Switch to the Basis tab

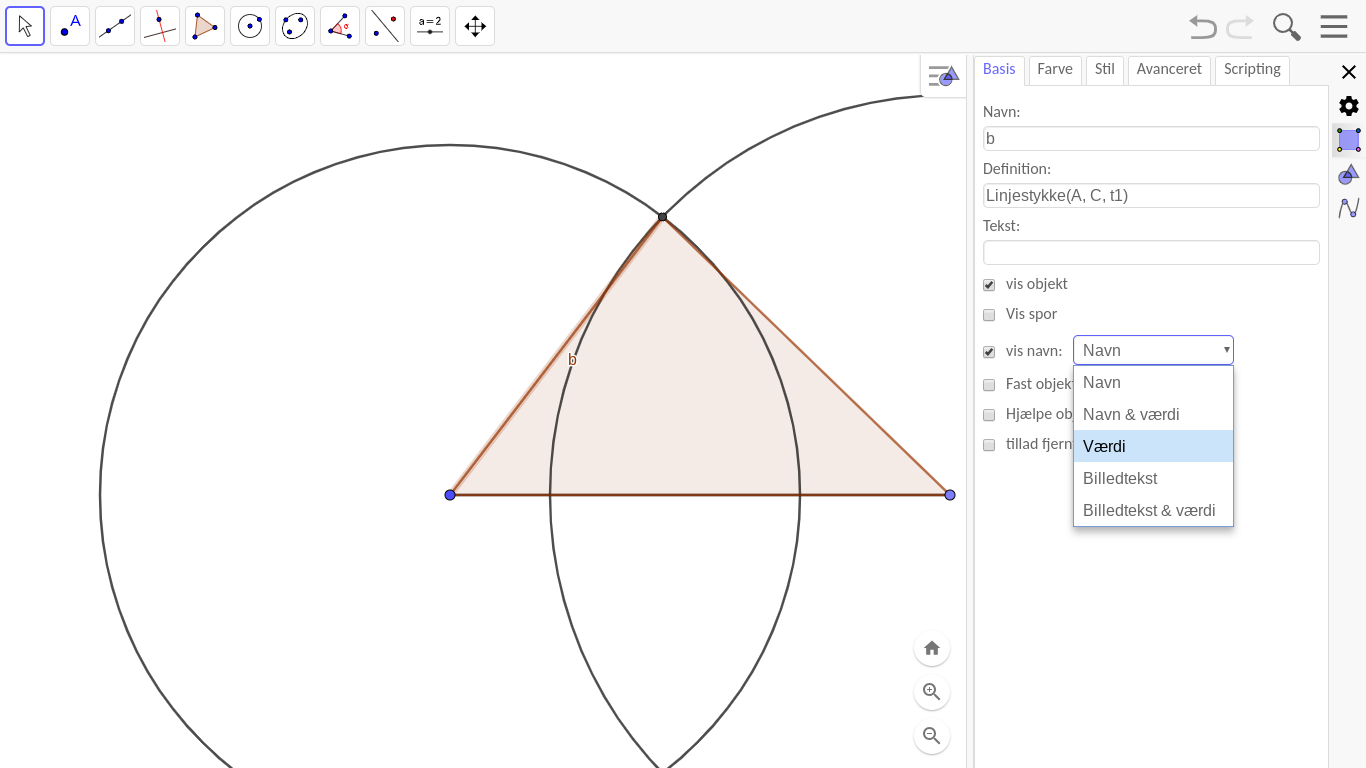point(999,70)
